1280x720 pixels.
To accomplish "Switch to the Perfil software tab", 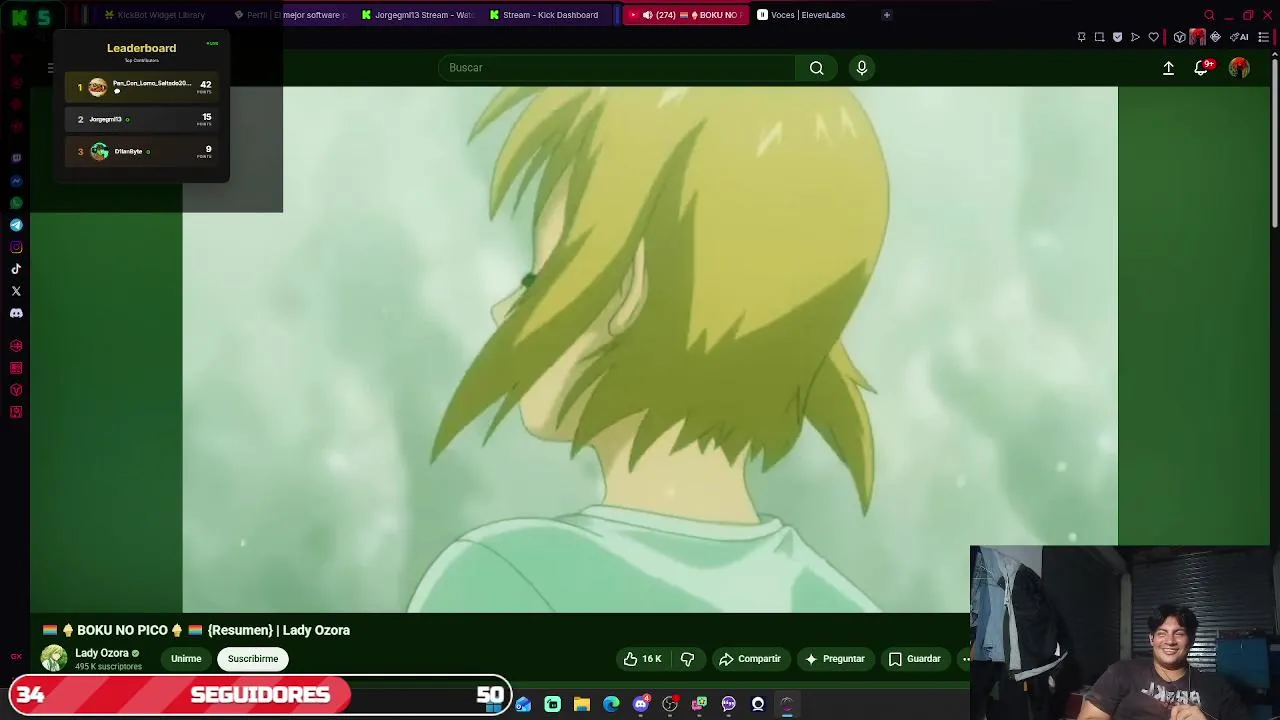I will [290, 15].
